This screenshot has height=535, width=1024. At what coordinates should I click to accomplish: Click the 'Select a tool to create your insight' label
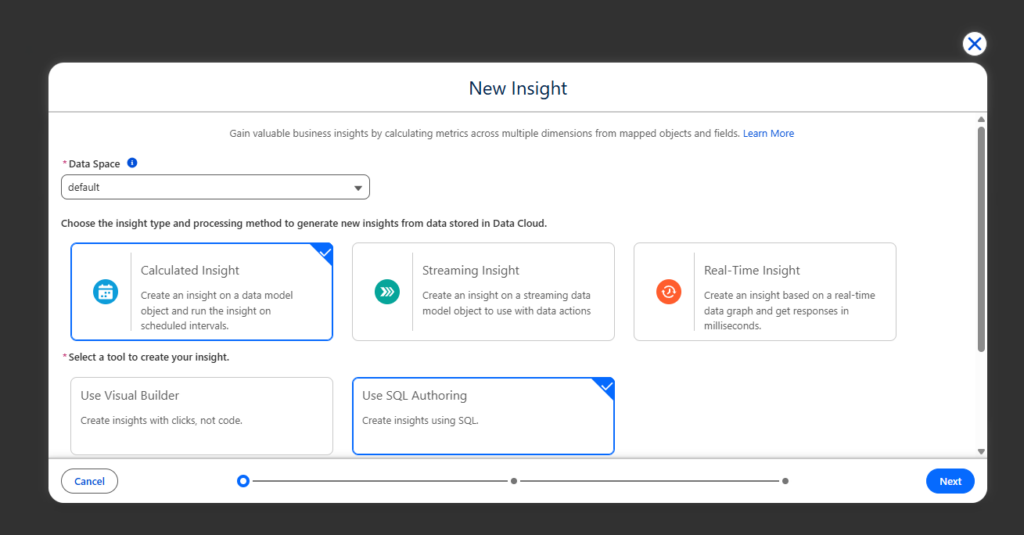point(149,357)
